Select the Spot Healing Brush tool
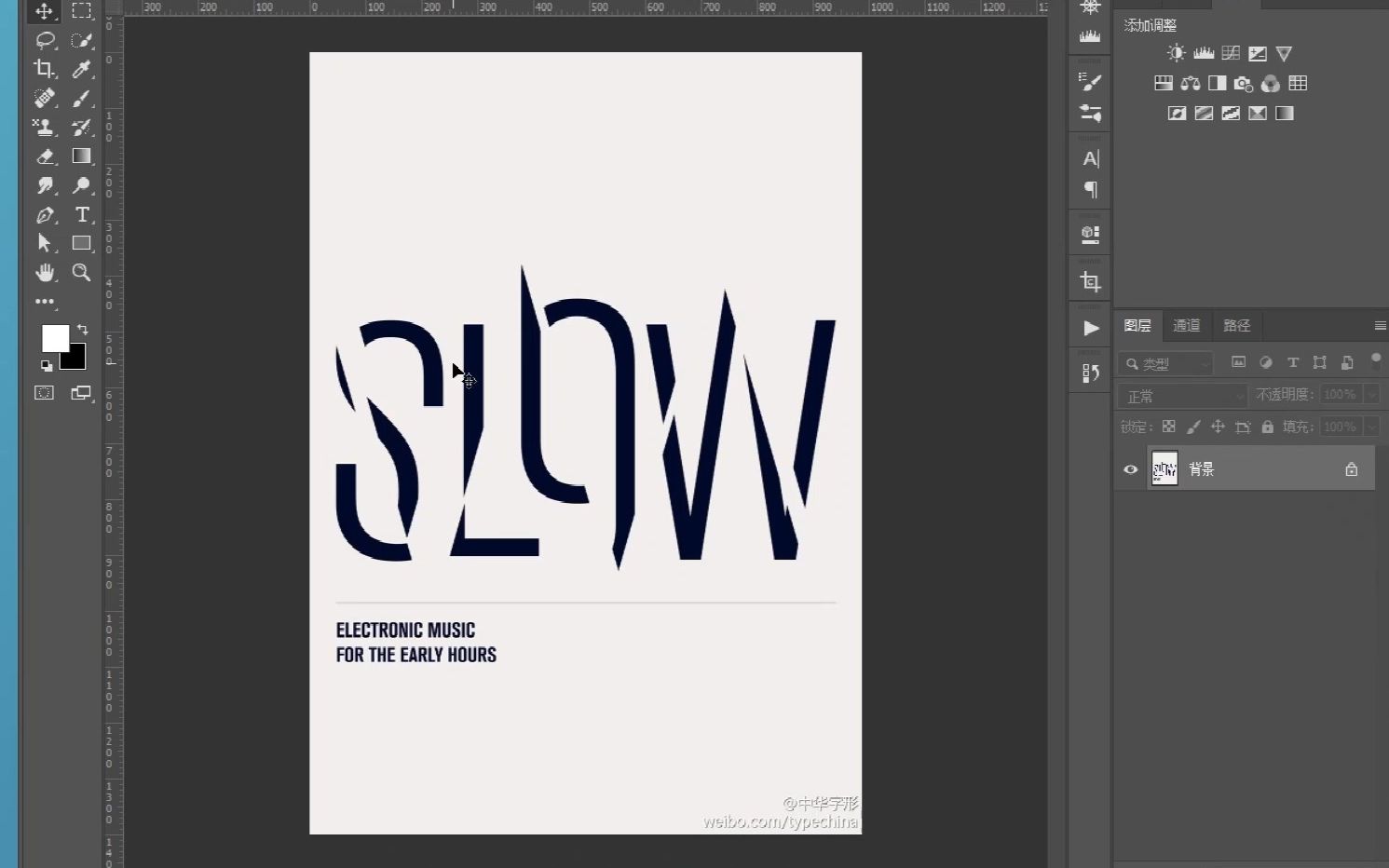The width and height of the screenshot is (1389, 868). [44, 98]
